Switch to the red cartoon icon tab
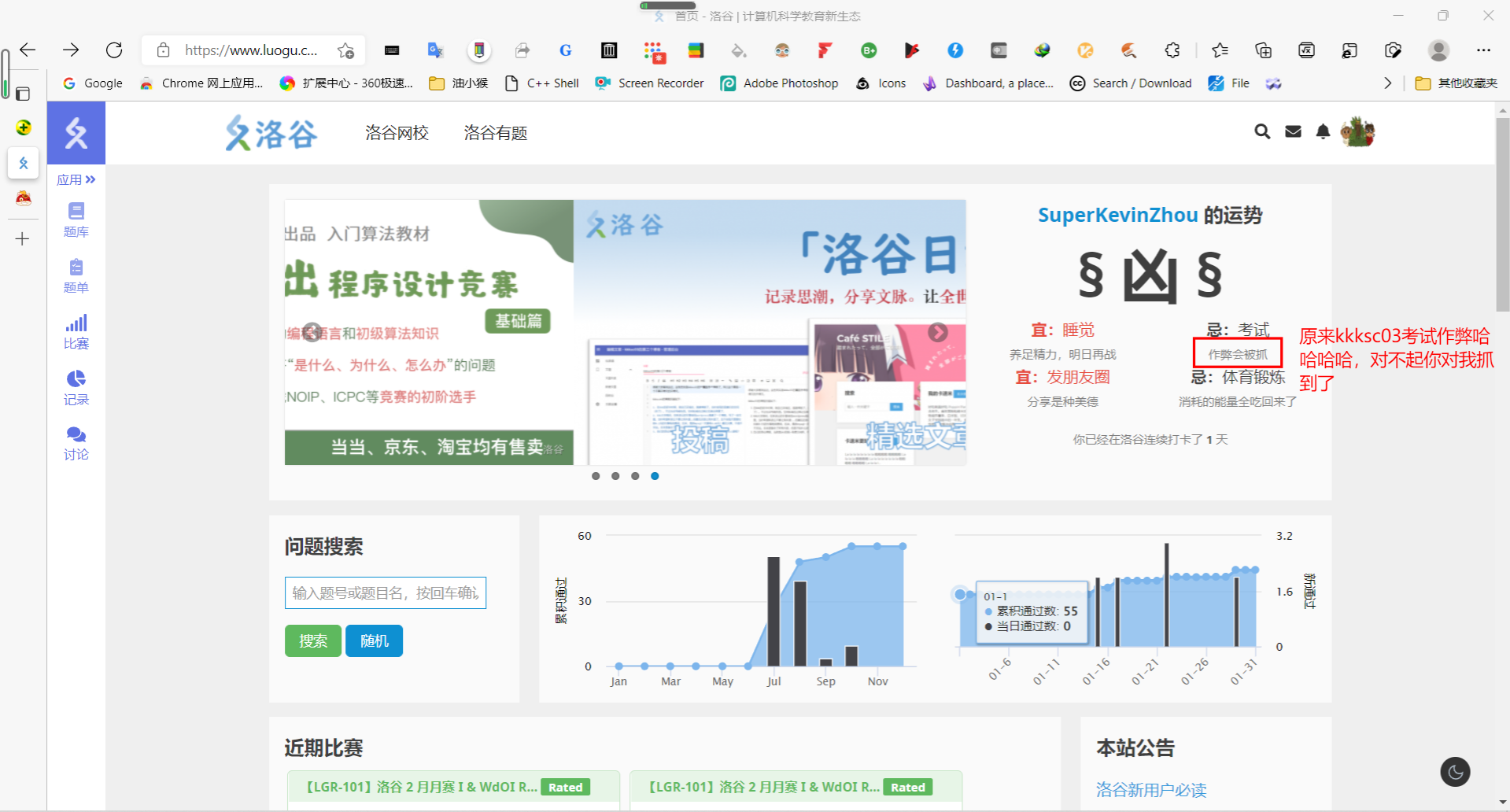Viewport: 1510px width, 812px height. (24, 198)
